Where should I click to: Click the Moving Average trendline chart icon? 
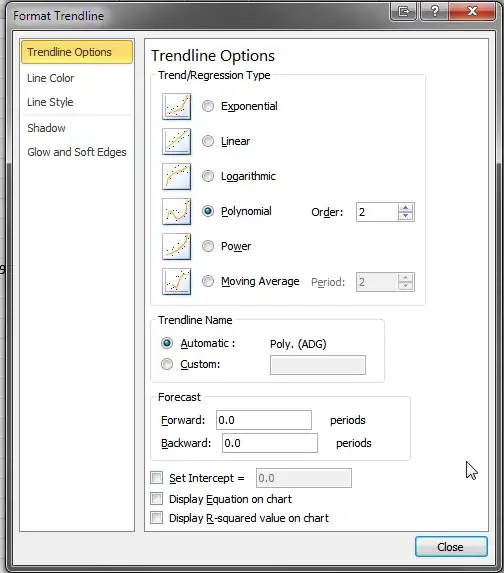tap(177, 281)
